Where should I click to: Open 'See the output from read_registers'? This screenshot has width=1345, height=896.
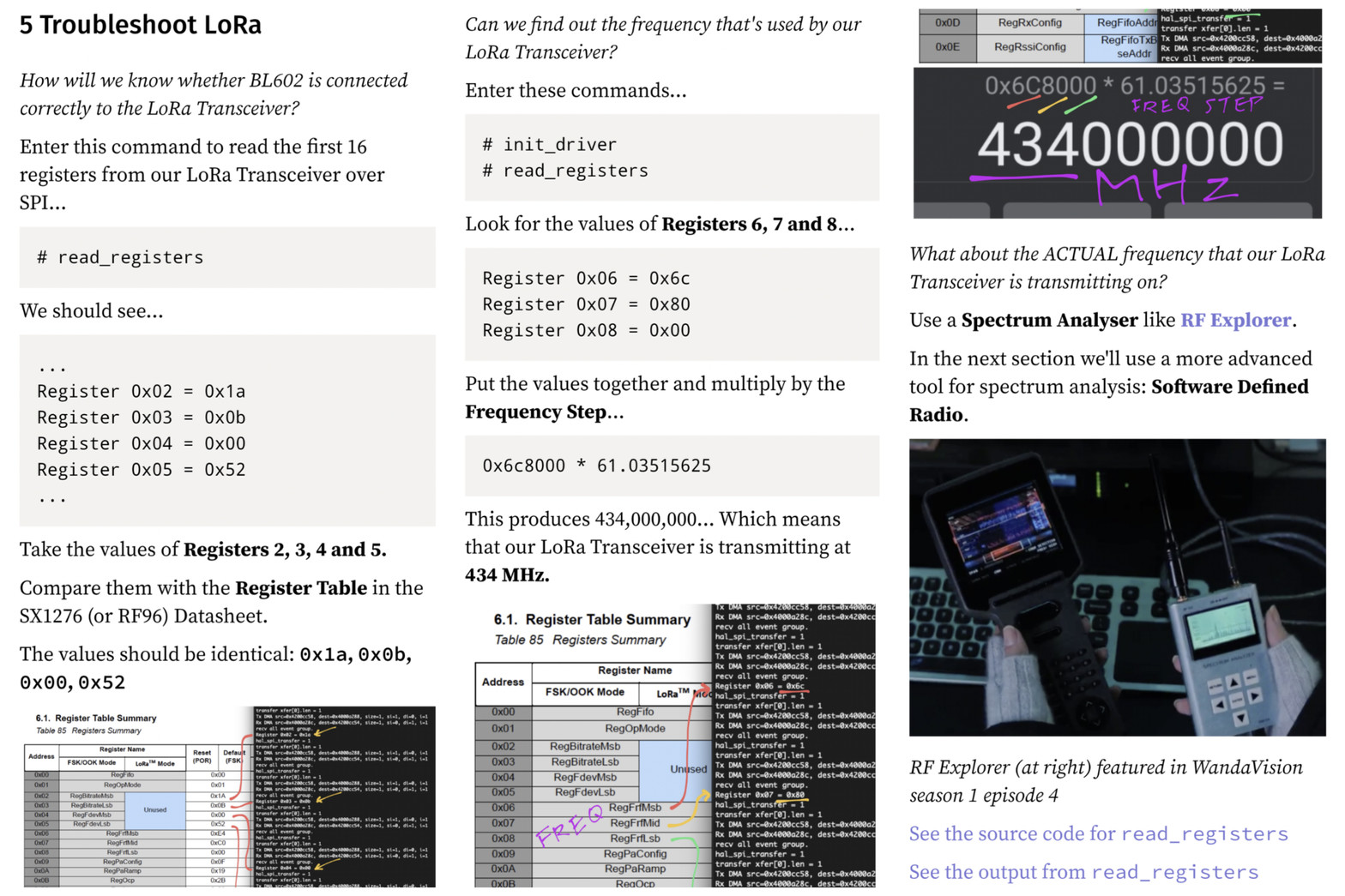coord(1083,872)
